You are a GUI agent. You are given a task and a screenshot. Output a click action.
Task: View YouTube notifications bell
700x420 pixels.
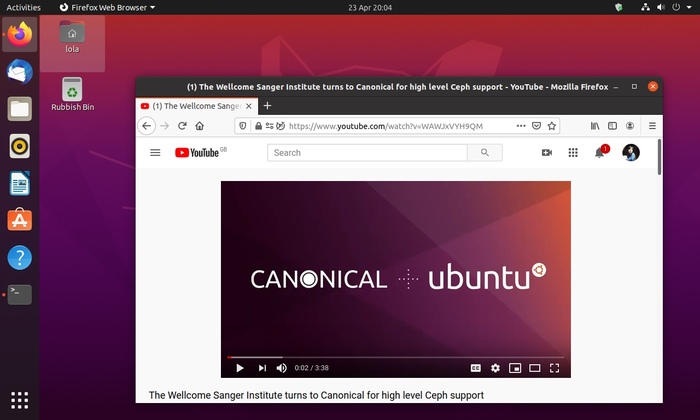[x=600, y=153]
